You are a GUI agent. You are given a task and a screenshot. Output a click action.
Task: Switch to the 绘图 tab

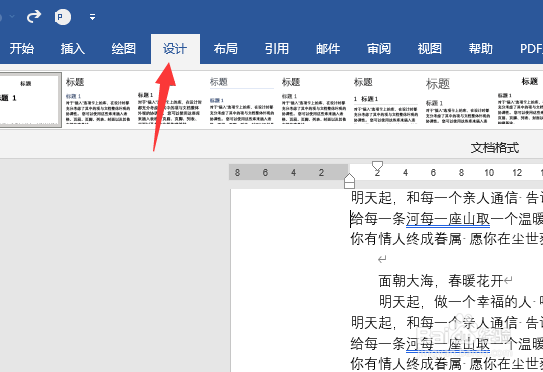point(124,49)
